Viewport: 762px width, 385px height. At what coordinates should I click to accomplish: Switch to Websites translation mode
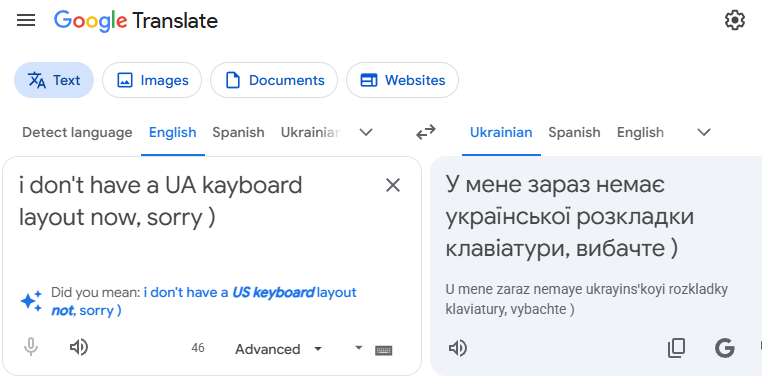pos(402,80)
